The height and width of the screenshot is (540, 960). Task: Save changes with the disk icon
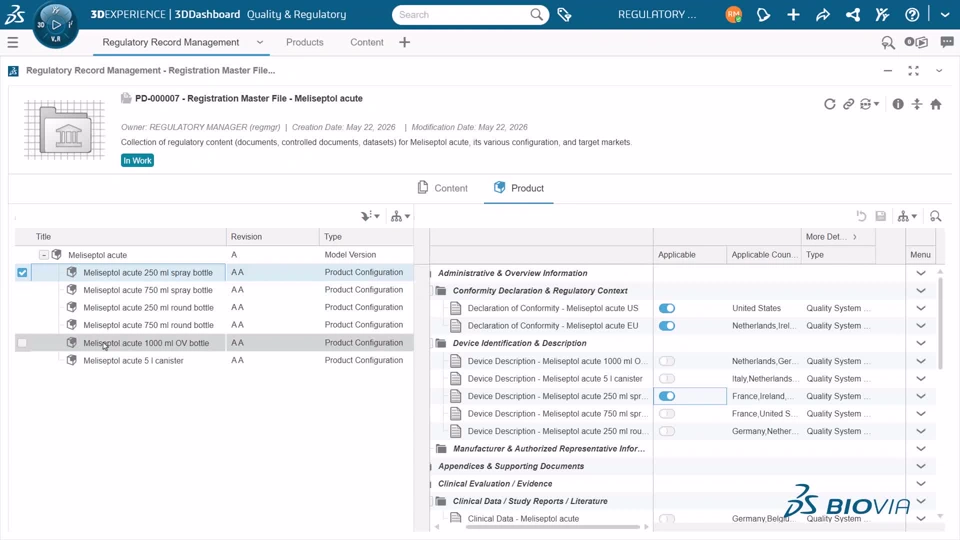[x=880, y=216]
